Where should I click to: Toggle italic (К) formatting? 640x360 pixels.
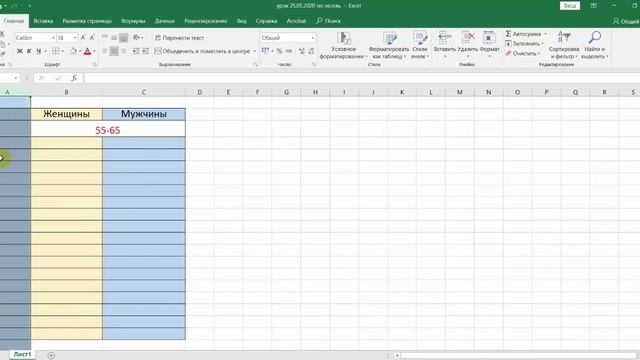[x=29, y=51]
